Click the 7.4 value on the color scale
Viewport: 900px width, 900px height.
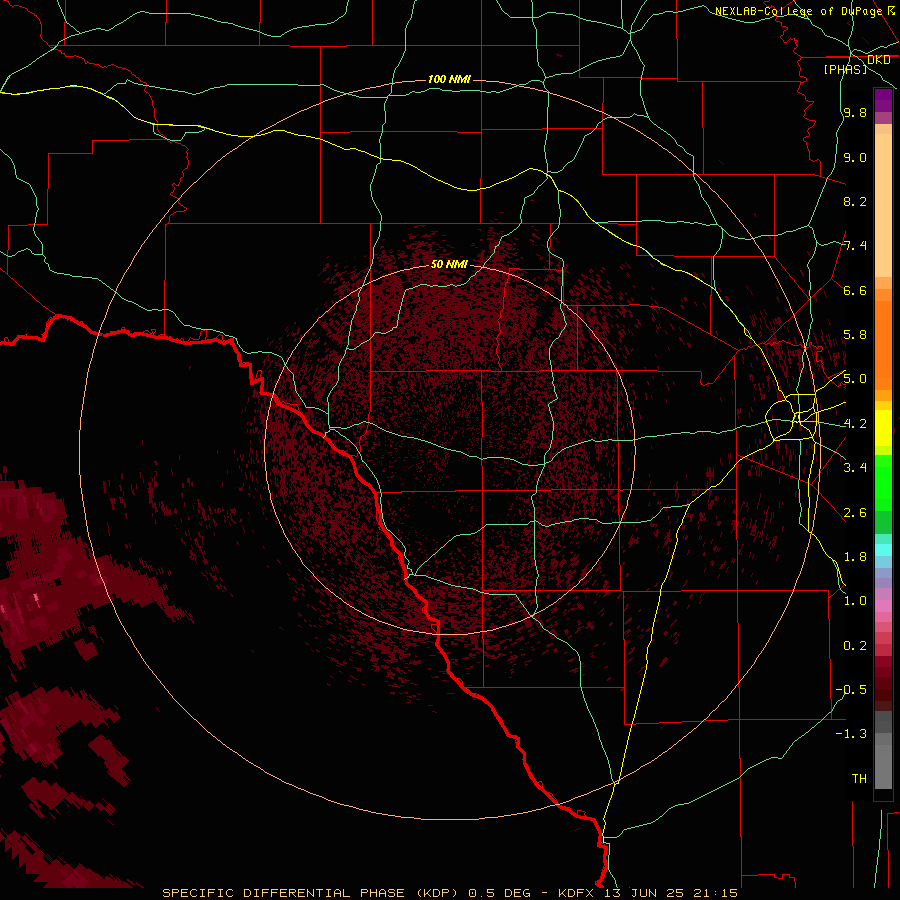(x=855, y=246)
